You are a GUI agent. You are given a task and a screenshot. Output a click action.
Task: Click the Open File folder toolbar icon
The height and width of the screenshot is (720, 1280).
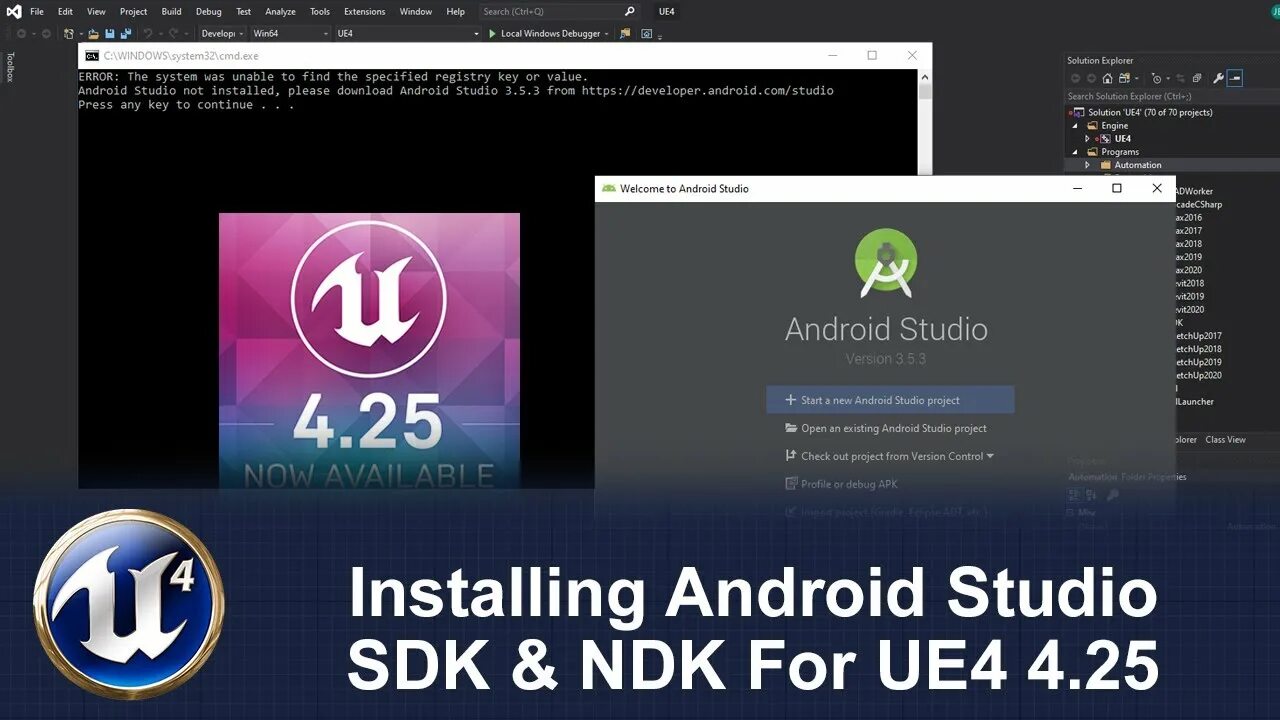point(93,34)
